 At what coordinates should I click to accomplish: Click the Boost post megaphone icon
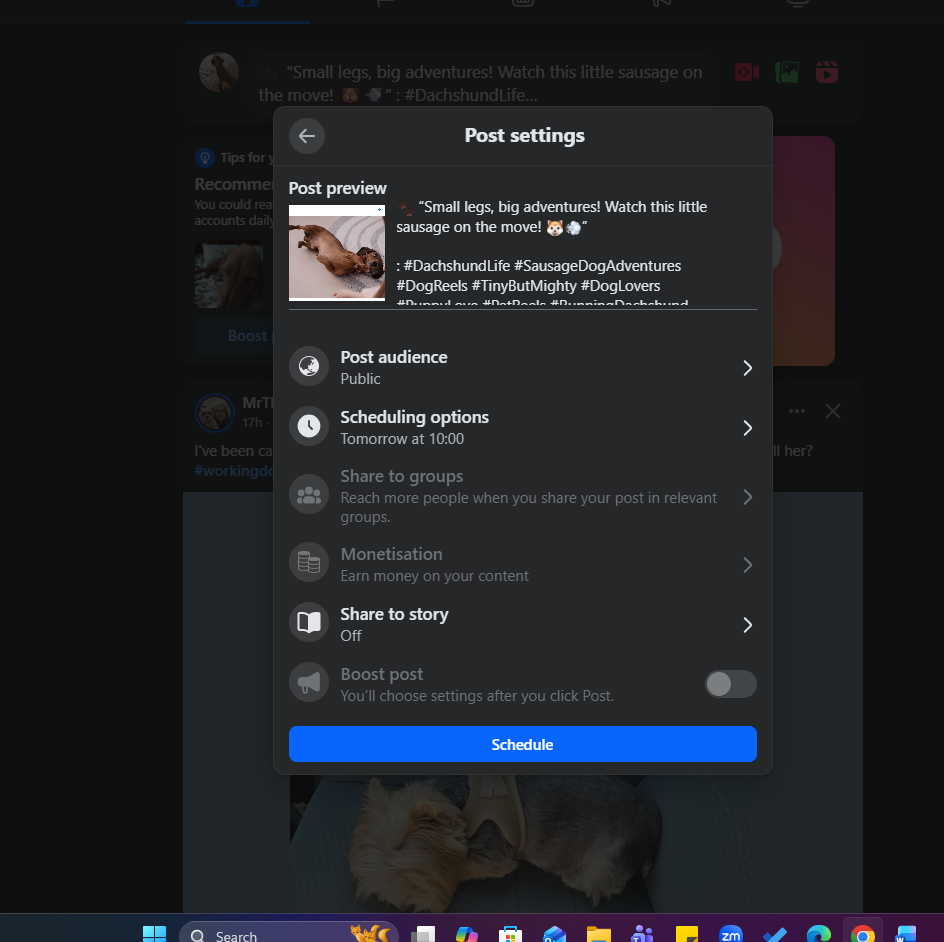pyautogui.click(x=309, y=683)
